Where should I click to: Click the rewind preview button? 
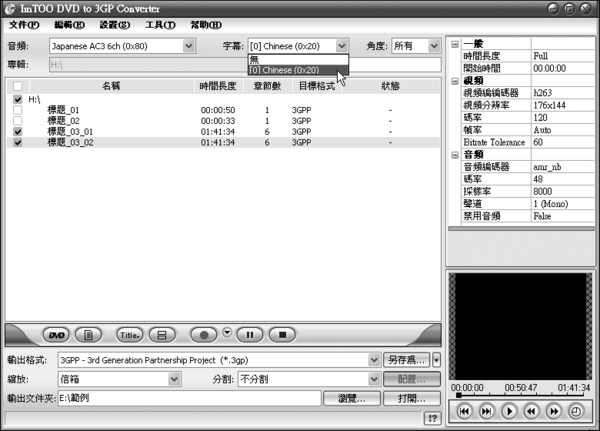coord(531,411)
